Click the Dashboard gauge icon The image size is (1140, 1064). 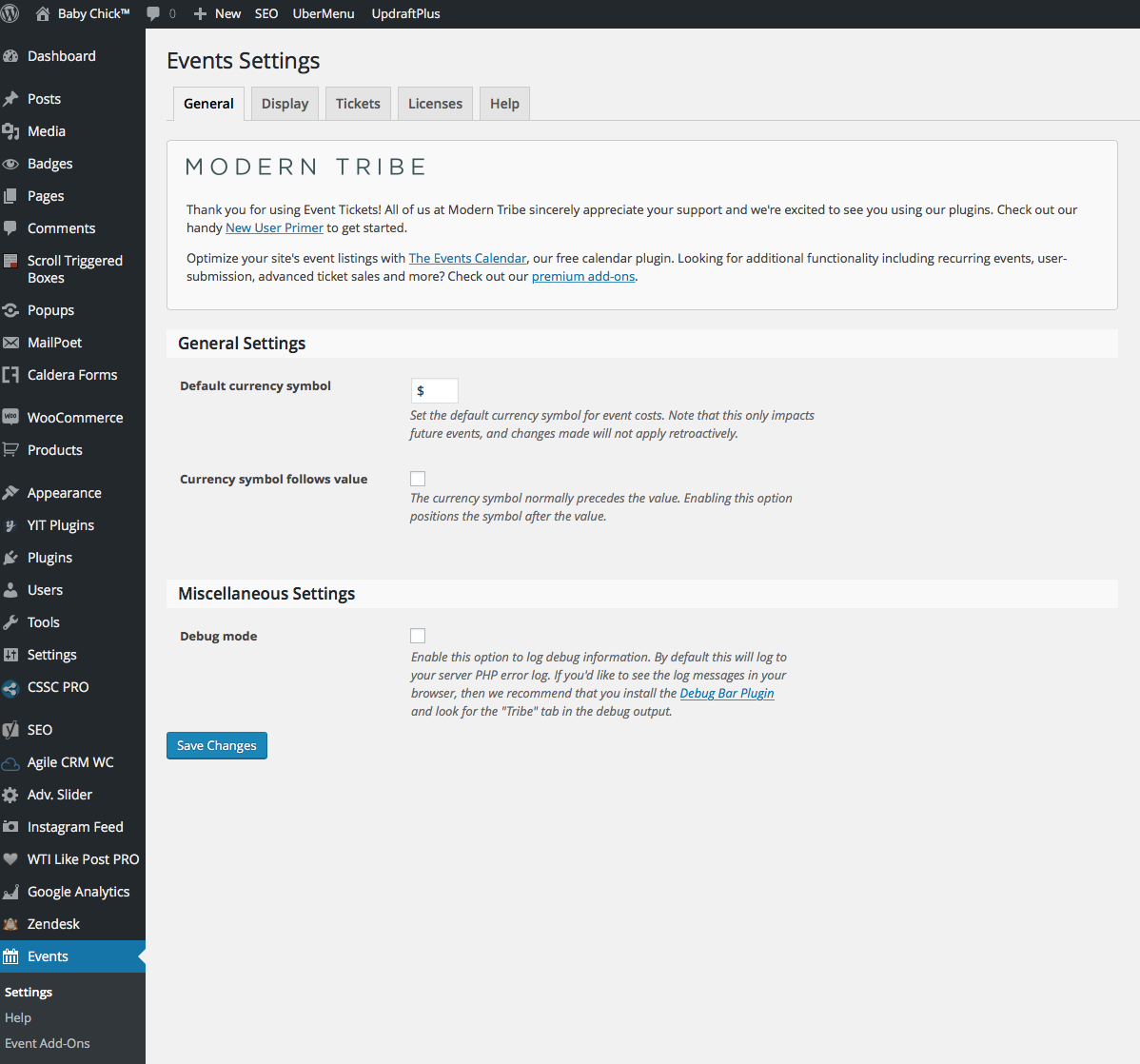tap(10, 56)
